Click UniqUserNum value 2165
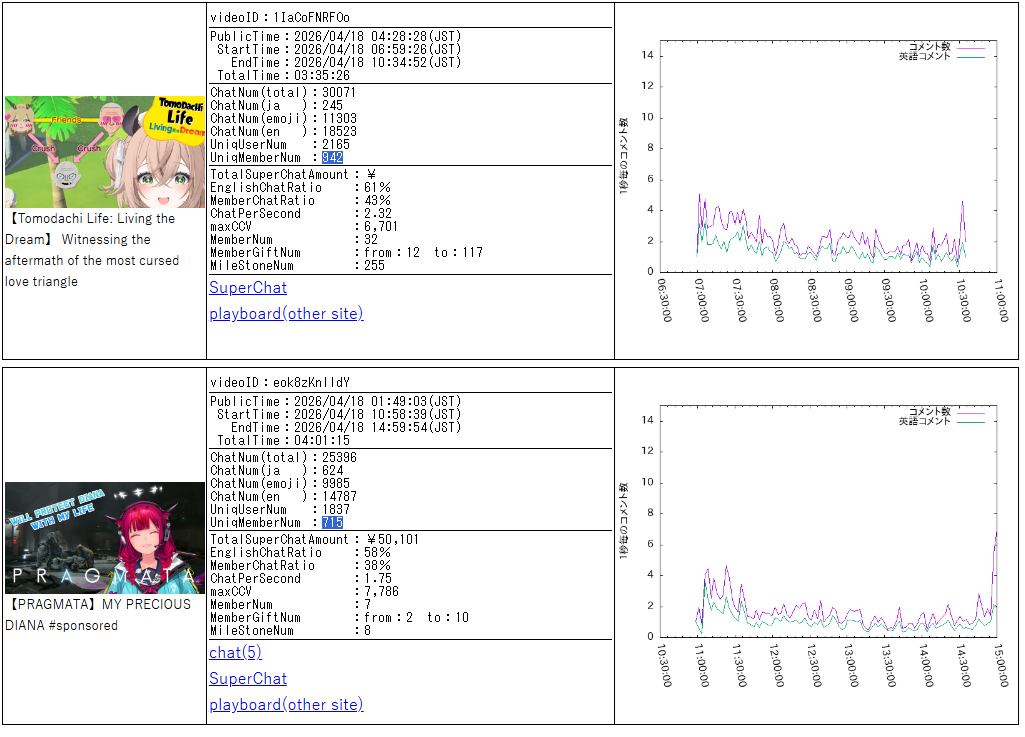Viewport: 1025px width, 737px height. [x=335, y=145]
